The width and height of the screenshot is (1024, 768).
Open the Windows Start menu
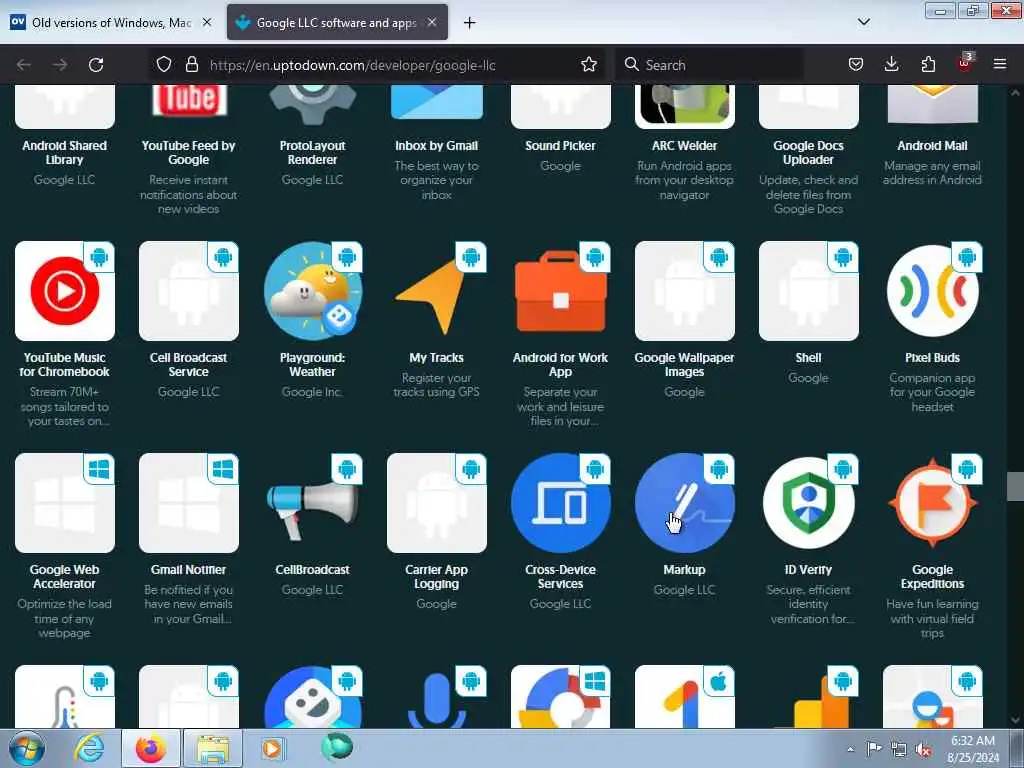26,748
